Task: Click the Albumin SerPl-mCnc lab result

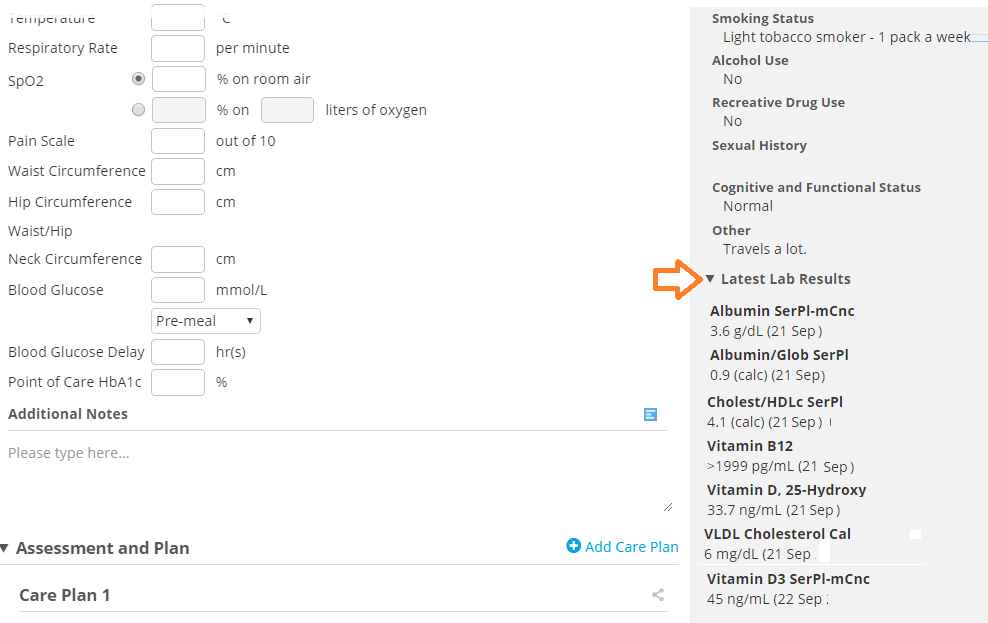Action: 782,321
